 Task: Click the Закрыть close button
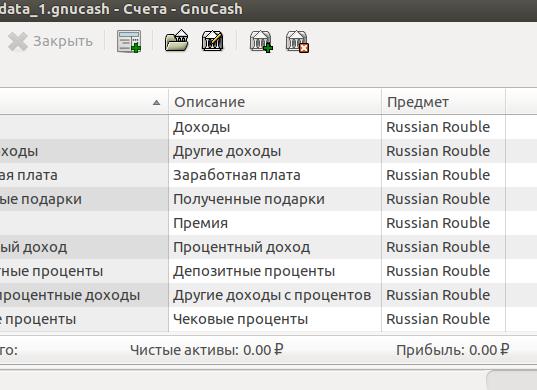(50, 41)
